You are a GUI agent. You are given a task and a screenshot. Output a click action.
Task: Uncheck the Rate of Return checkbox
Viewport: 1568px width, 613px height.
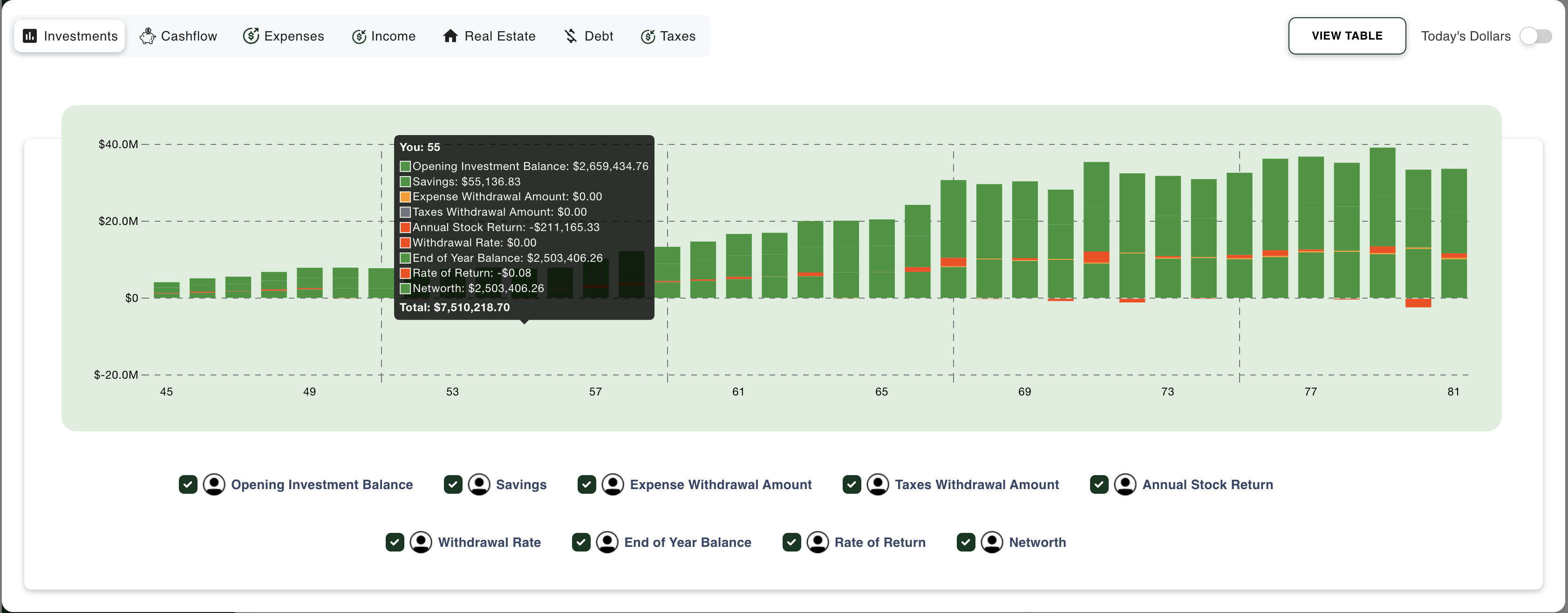[x=791, y=542]
